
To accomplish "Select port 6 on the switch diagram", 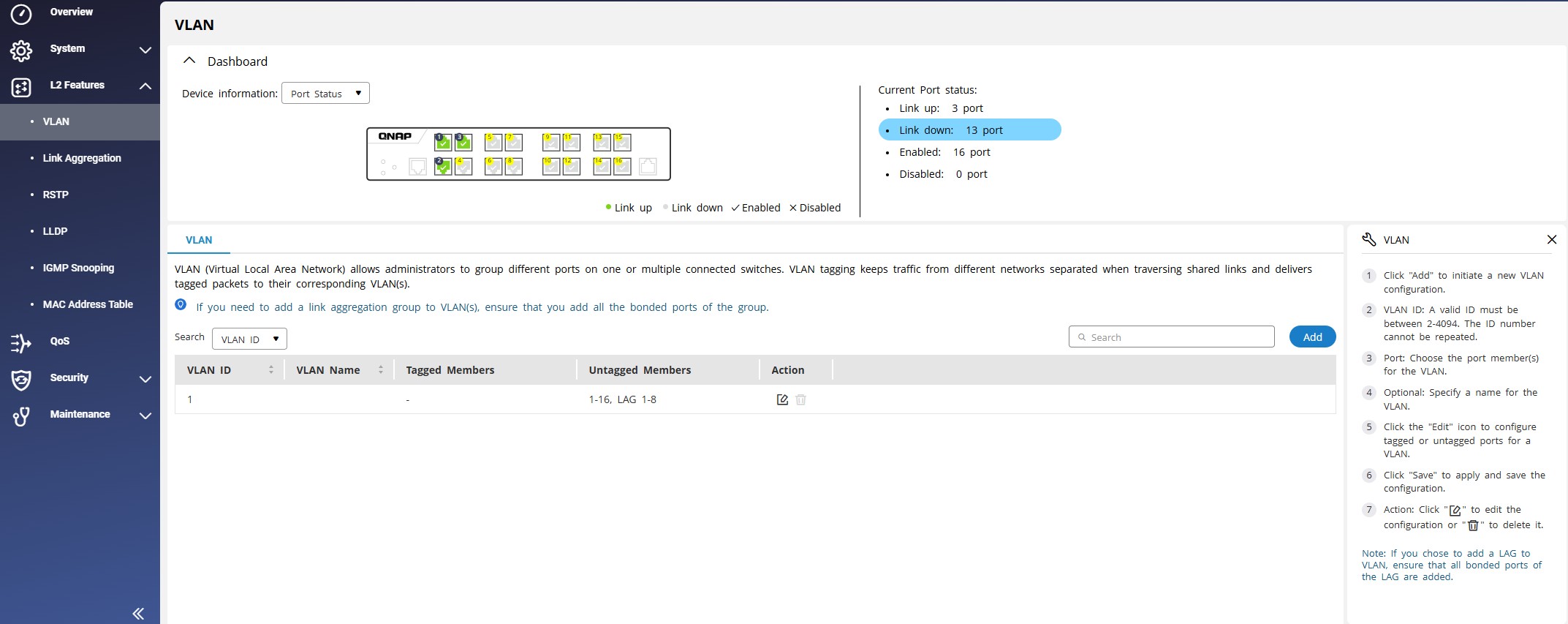I will 493,166.
